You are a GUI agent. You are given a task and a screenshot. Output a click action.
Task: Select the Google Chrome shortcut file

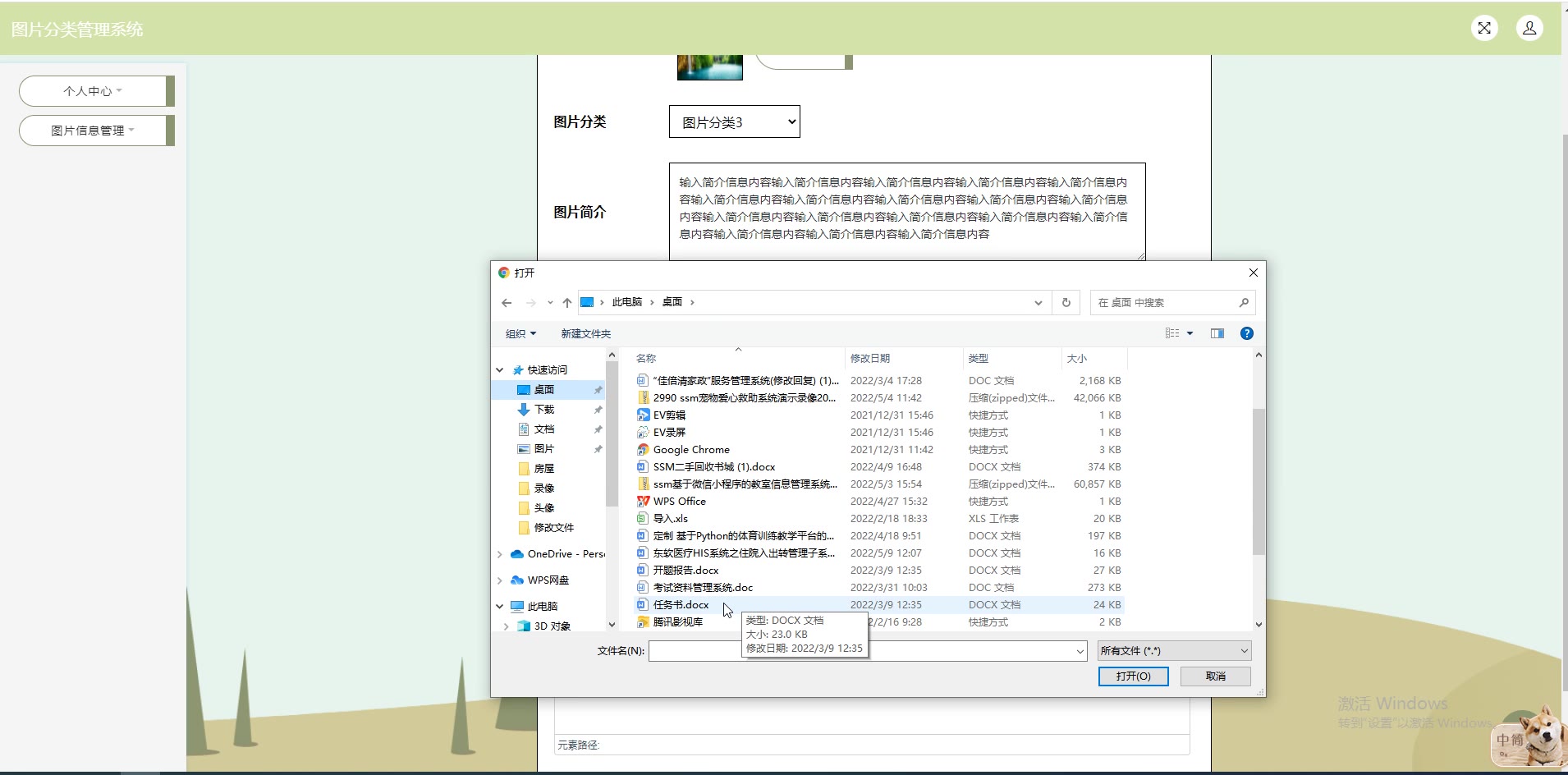(690, 450)
